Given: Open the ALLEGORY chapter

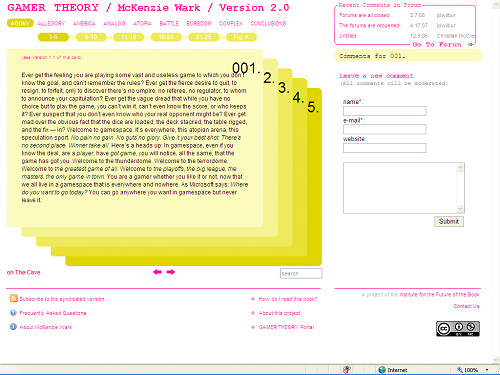Looking at the screenshot, I should pyautogui.click(x=51, y=23).
